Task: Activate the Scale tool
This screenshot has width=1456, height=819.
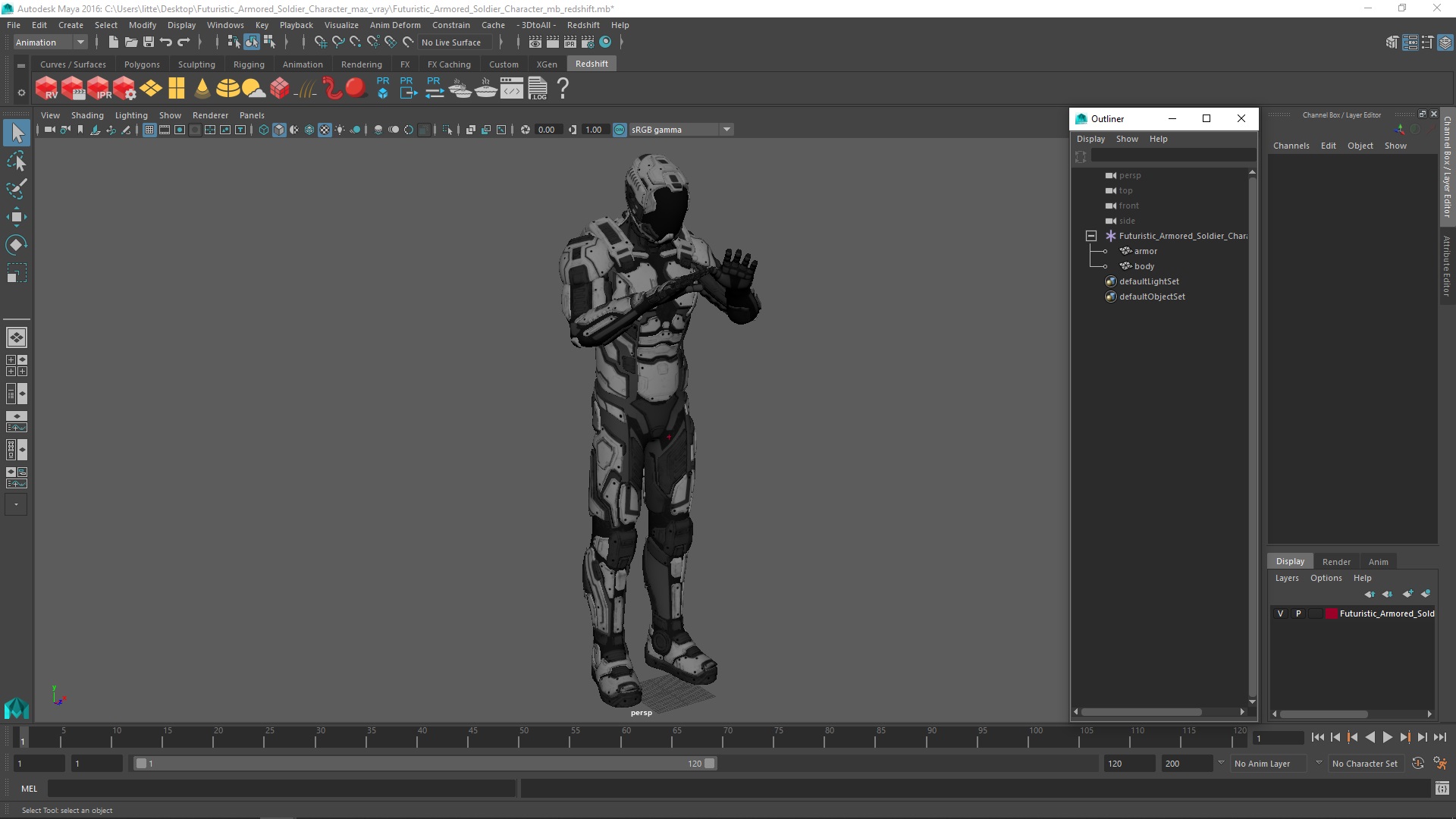Action: (17, 273)
